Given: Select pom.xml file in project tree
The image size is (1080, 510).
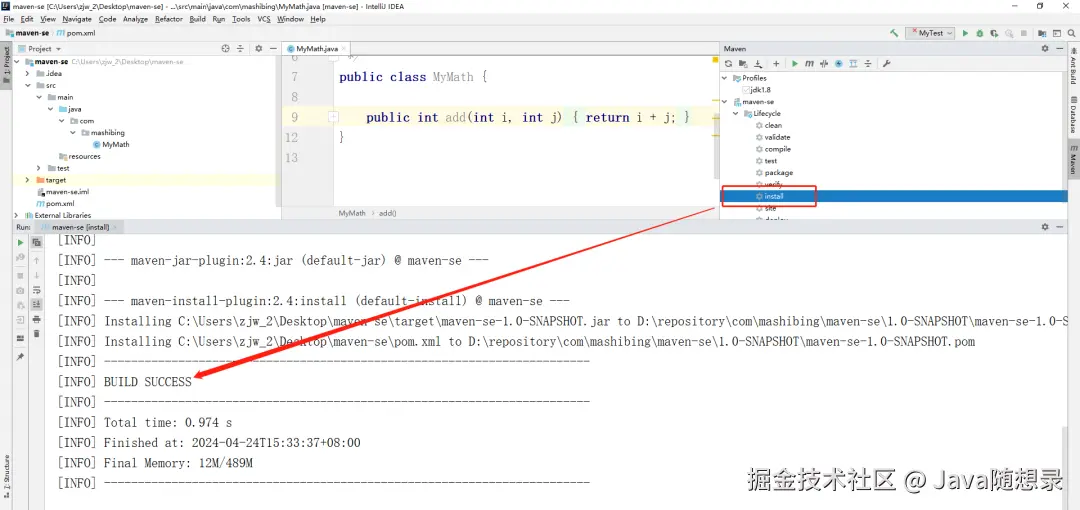Looking at the screenshot, I should (x=55, y=203).
